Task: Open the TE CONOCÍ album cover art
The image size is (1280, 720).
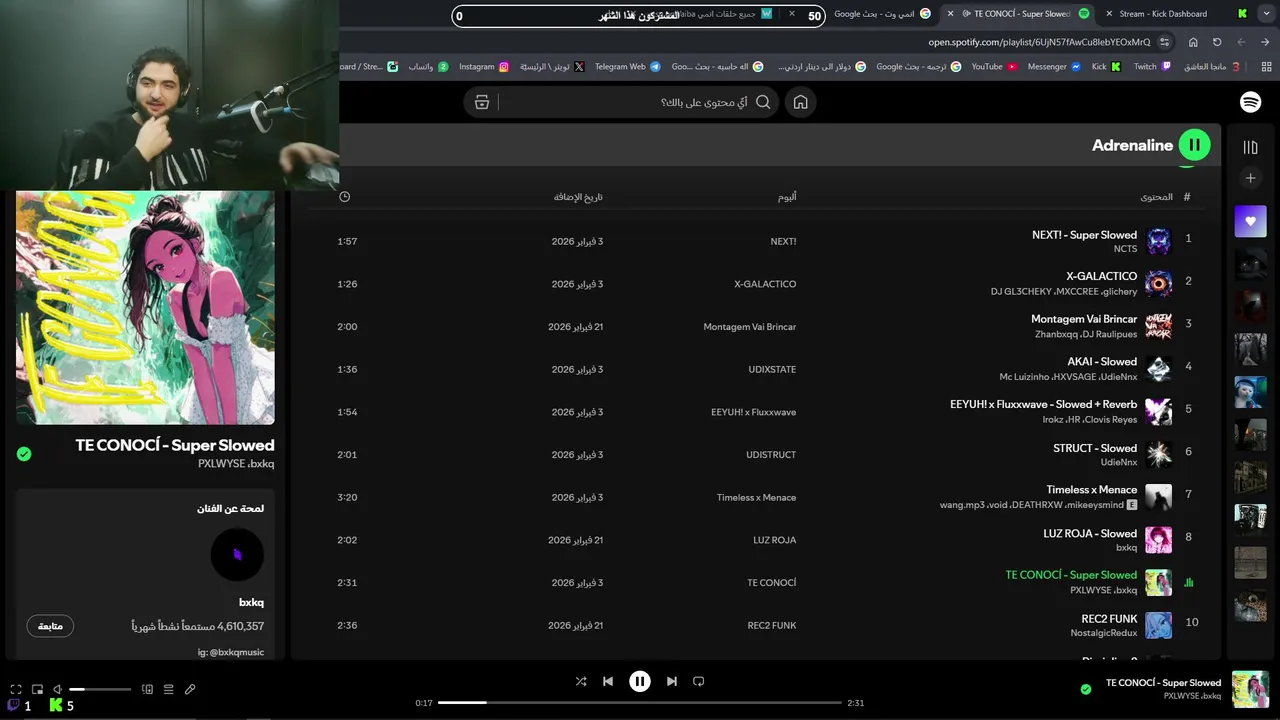Action: point(145,308)
